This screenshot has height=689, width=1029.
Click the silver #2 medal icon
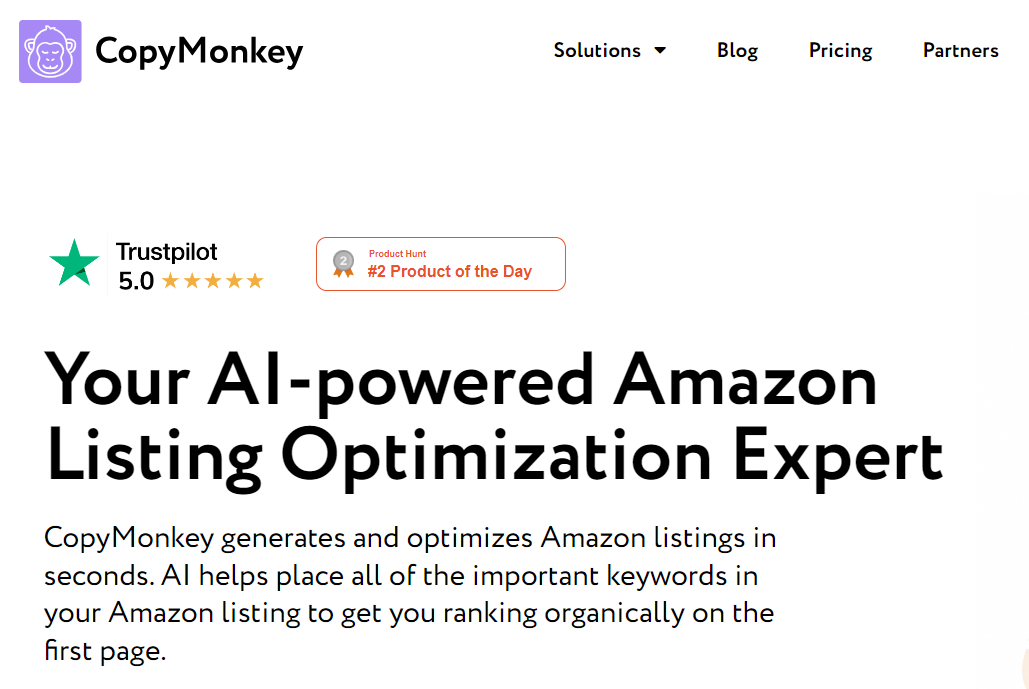(343, 263)
